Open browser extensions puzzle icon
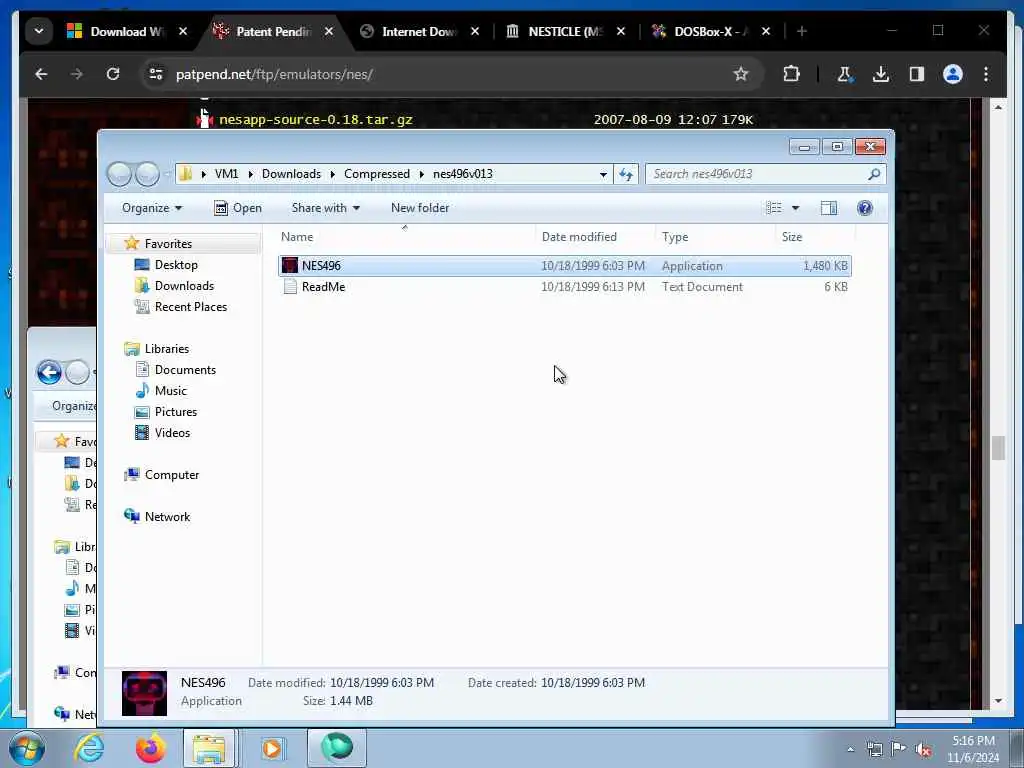1024x768 pixels. (x=791, y=74)
